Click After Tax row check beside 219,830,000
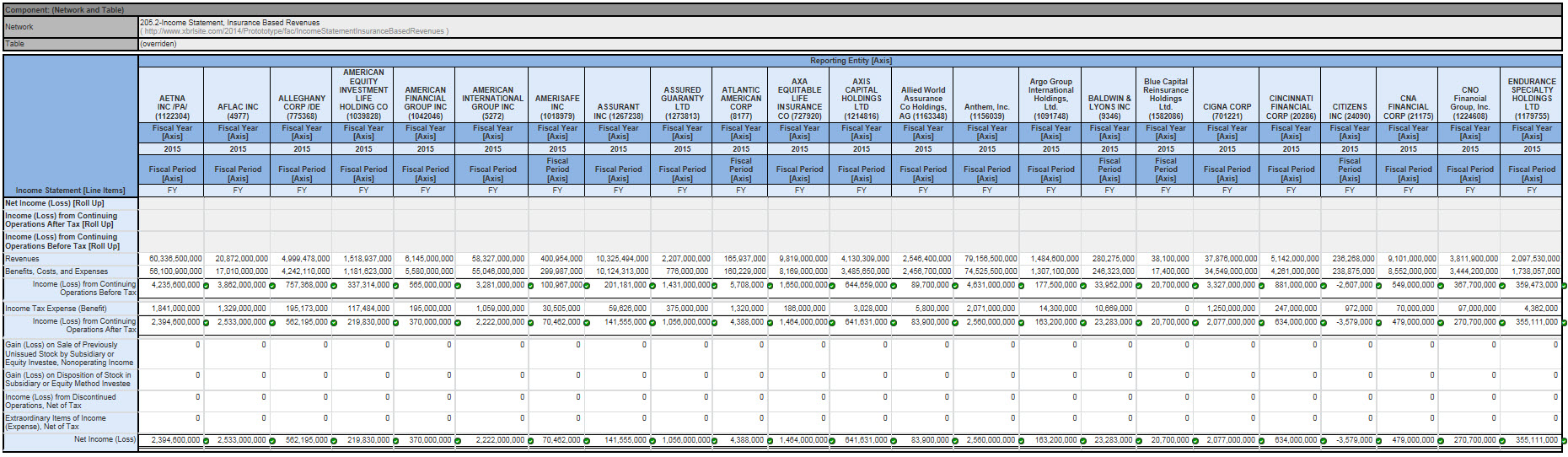 (395, 323)
